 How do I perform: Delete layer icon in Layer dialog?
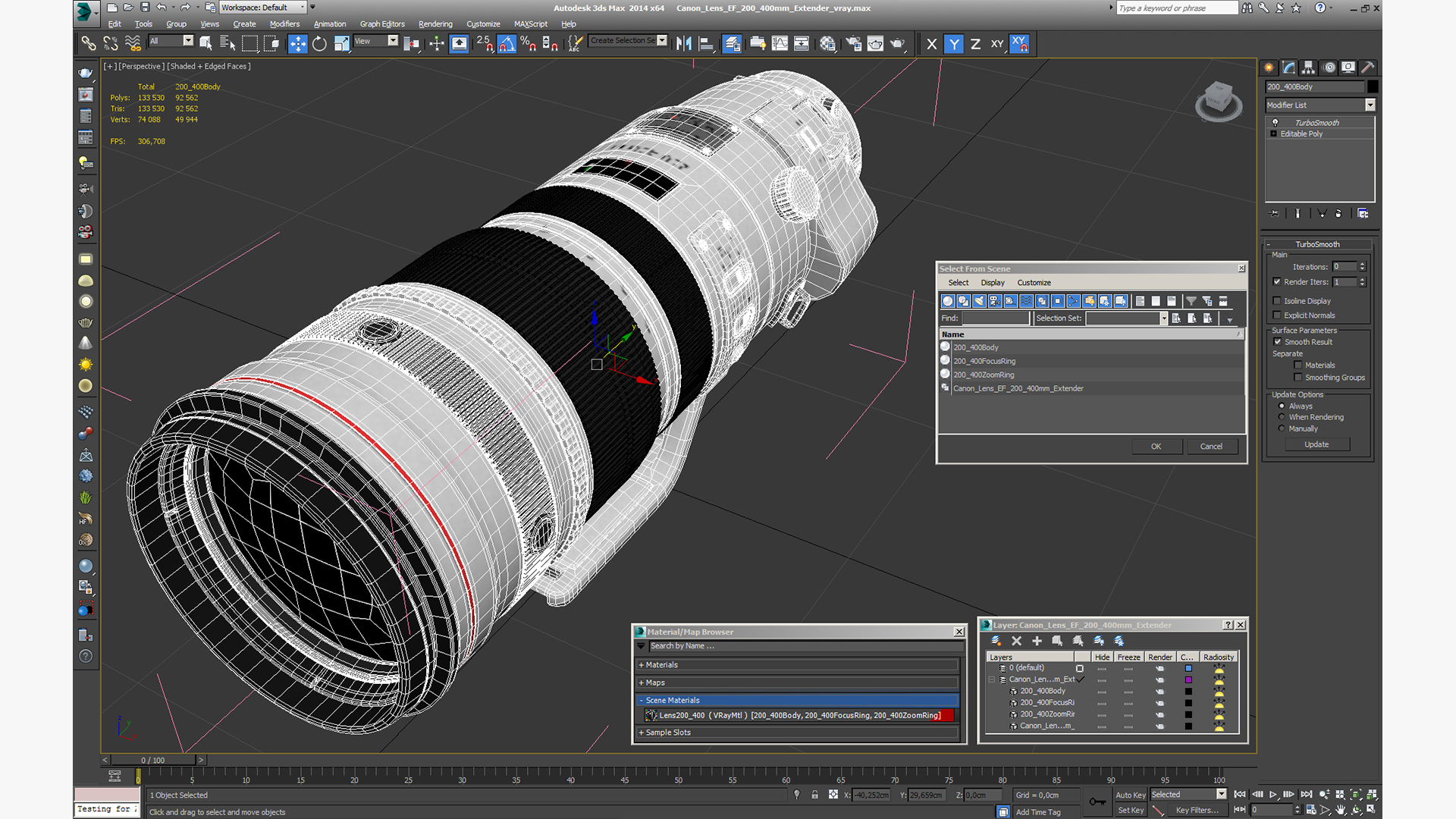coord(1016,641)
